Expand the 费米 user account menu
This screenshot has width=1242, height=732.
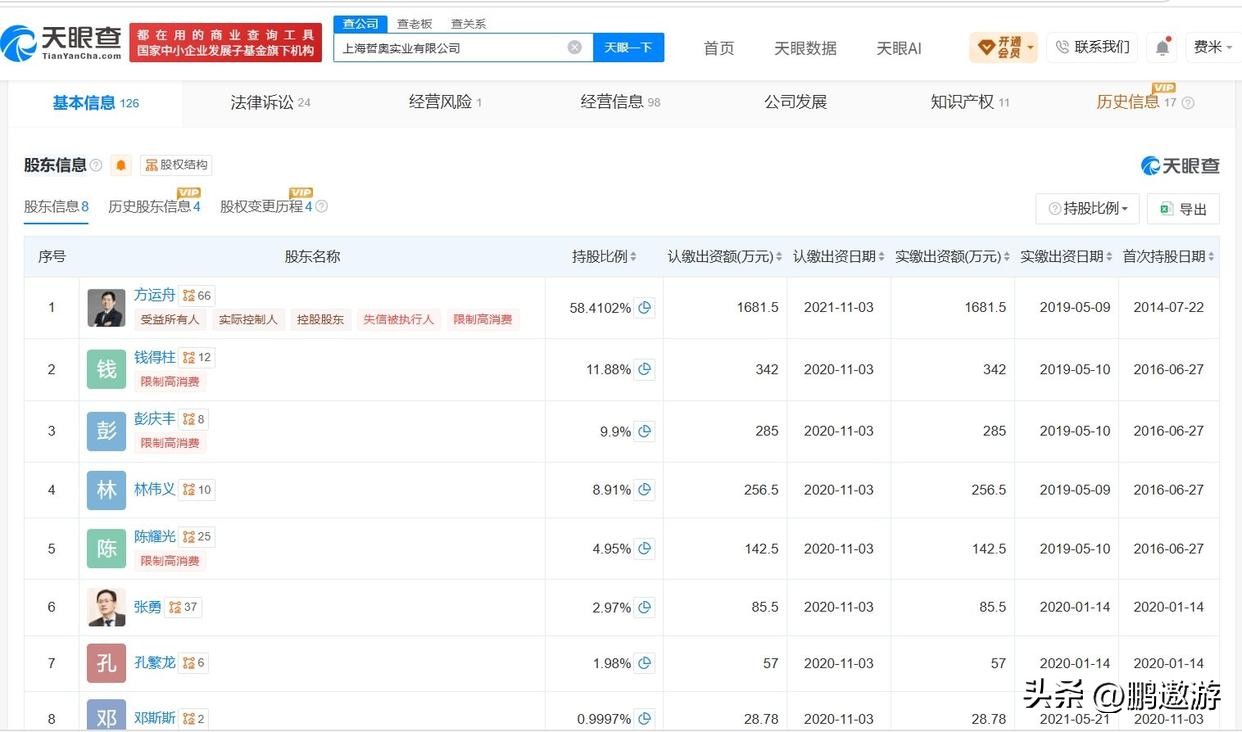click(1211, 47)
